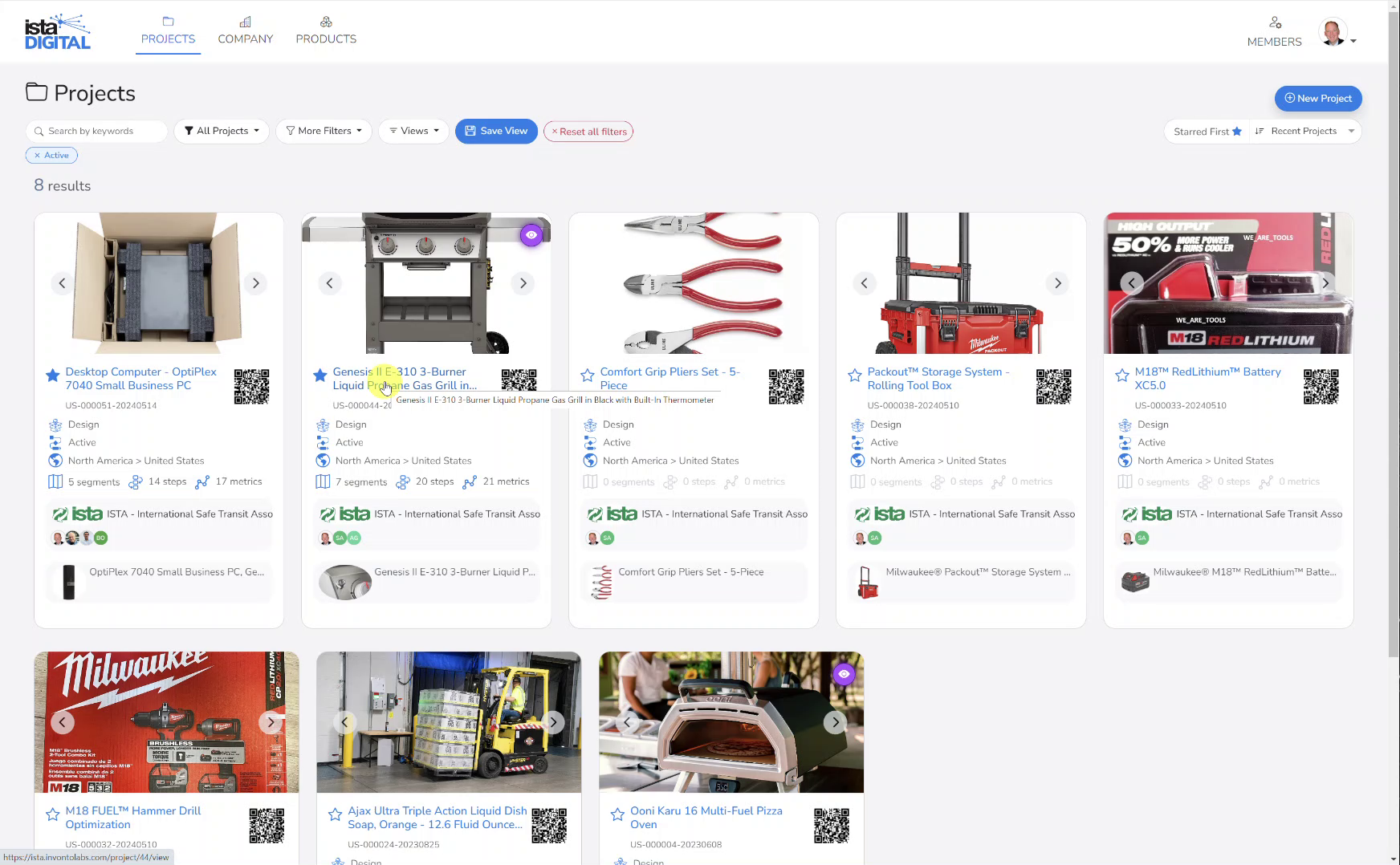Click the purple eye badge on Genesis grill image
Screen dimensions: 1400x865
click(x=531, y=235)
